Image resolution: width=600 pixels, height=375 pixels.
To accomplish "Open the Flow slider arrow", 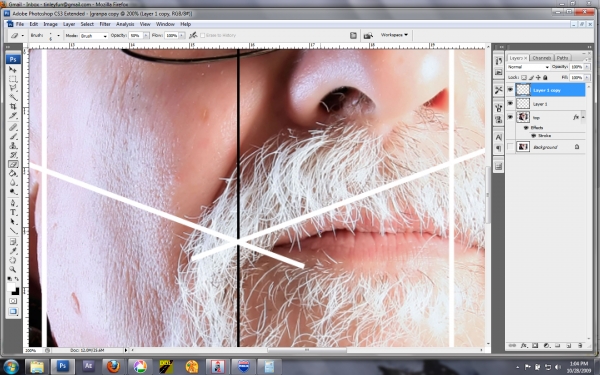I will pos(182,36).
